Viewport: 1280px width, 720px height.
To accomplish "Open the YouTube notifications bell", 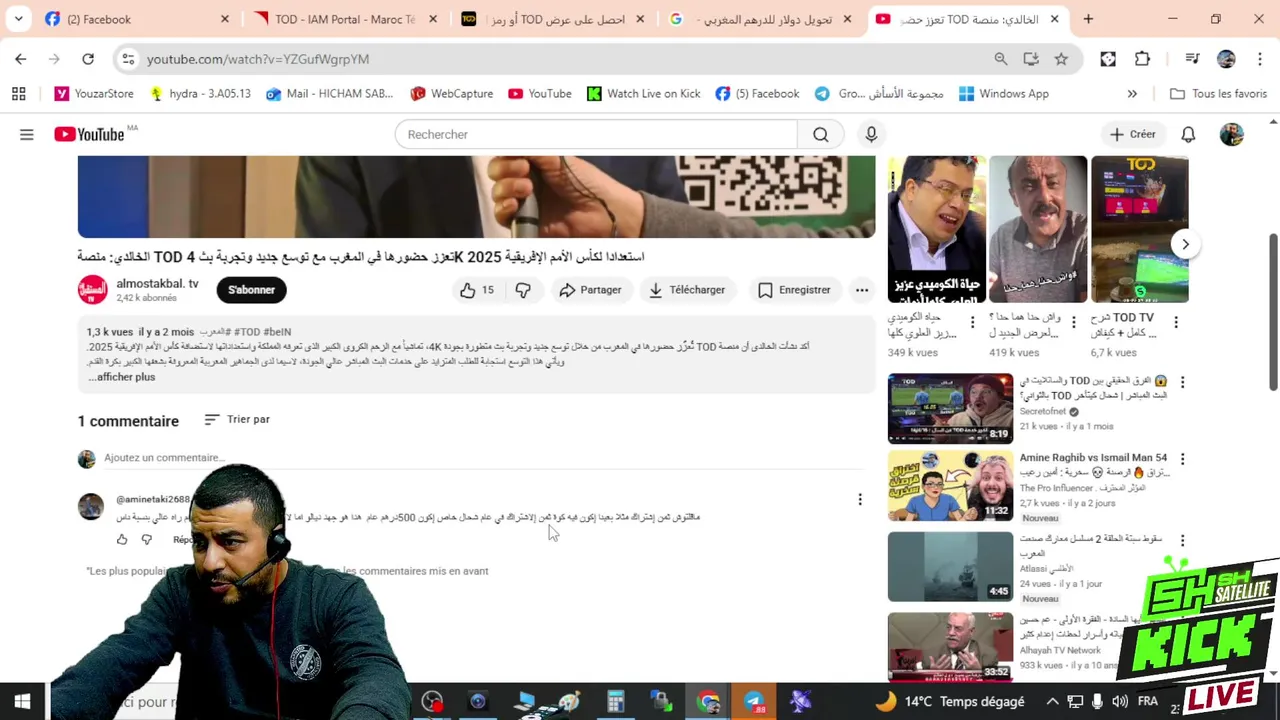I will click(x=1188, y=134).
